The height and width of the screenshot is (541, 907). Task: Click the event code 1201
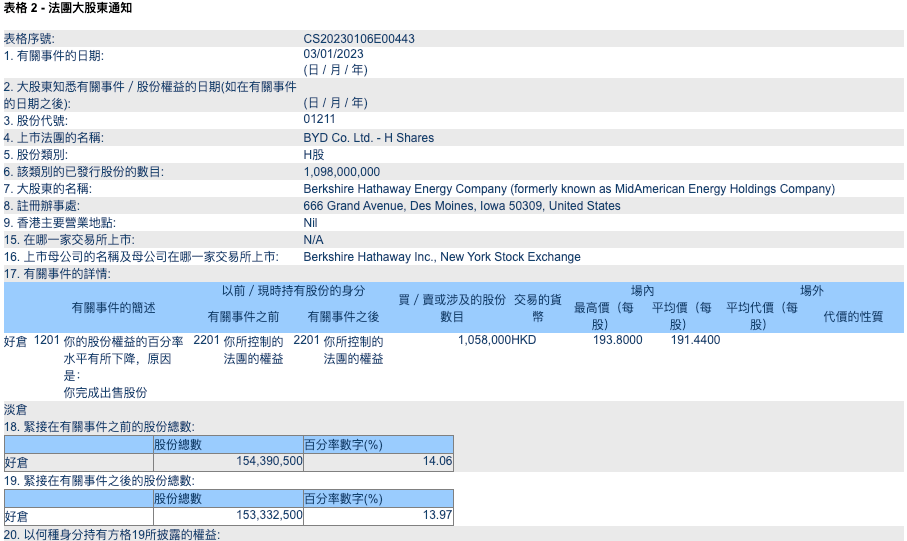click(x=47, y=340)
